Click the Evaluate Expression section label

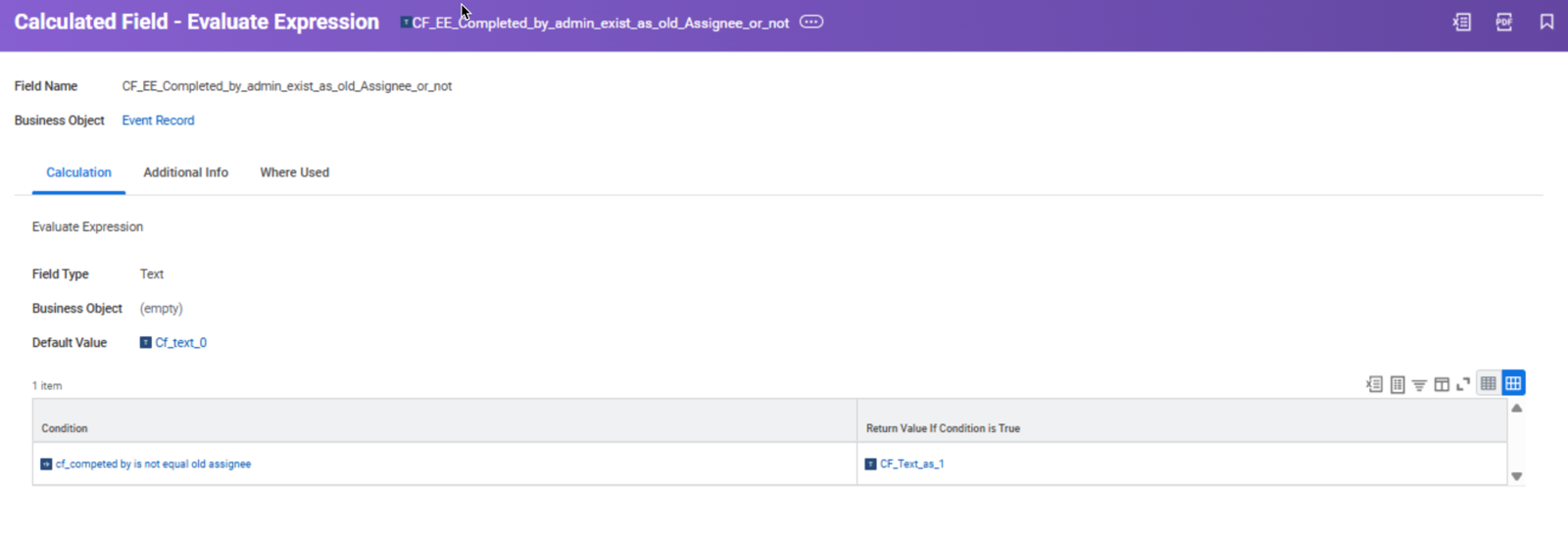[x=87, y=227]
